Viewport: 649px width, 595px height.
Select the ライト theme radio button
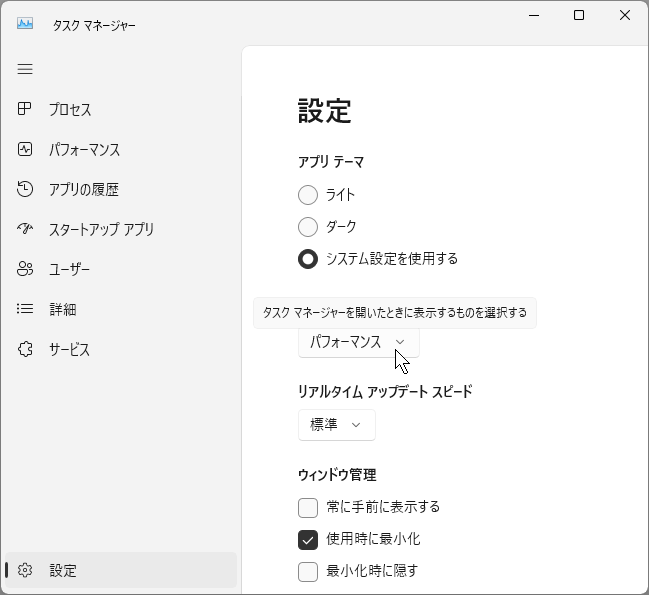(308, 195)
